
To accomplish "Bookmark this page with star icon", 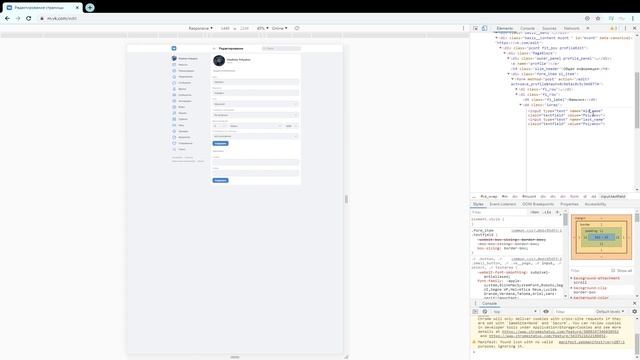I will [x=598, y=18].
